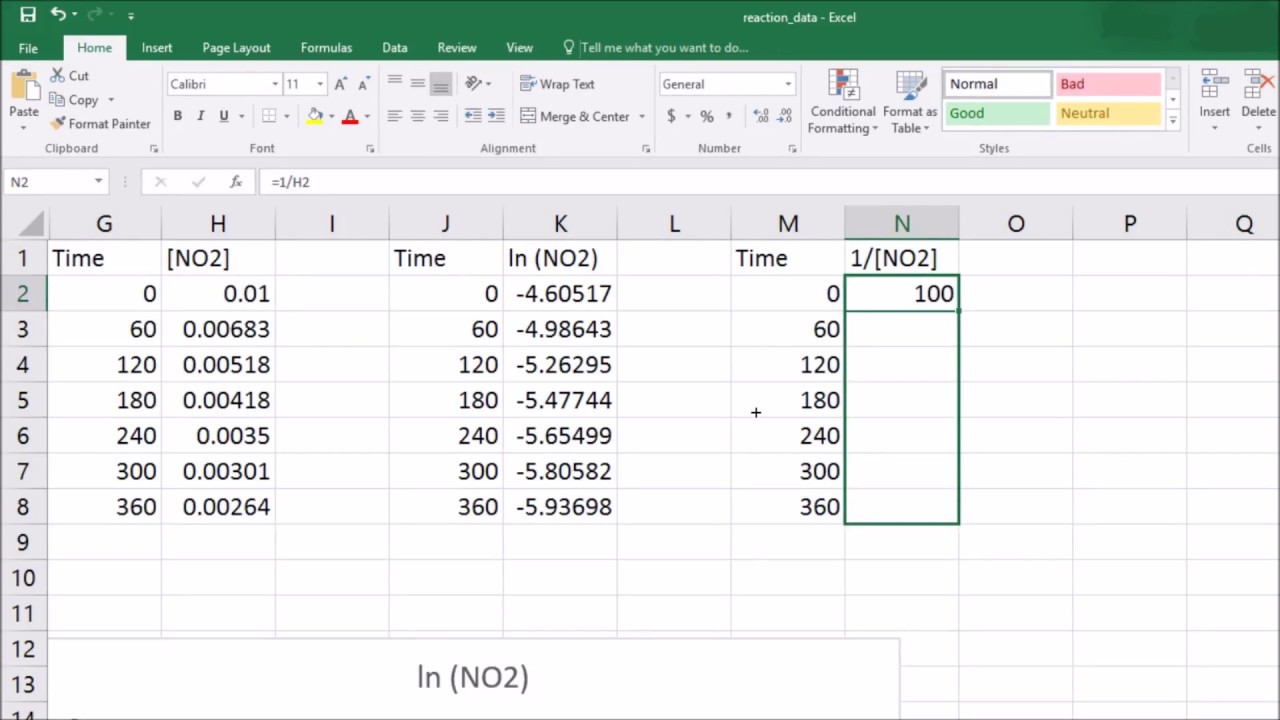Select cell K2 with -4.60517
This screenshot has height=720, width=1280.
(560, 294)
